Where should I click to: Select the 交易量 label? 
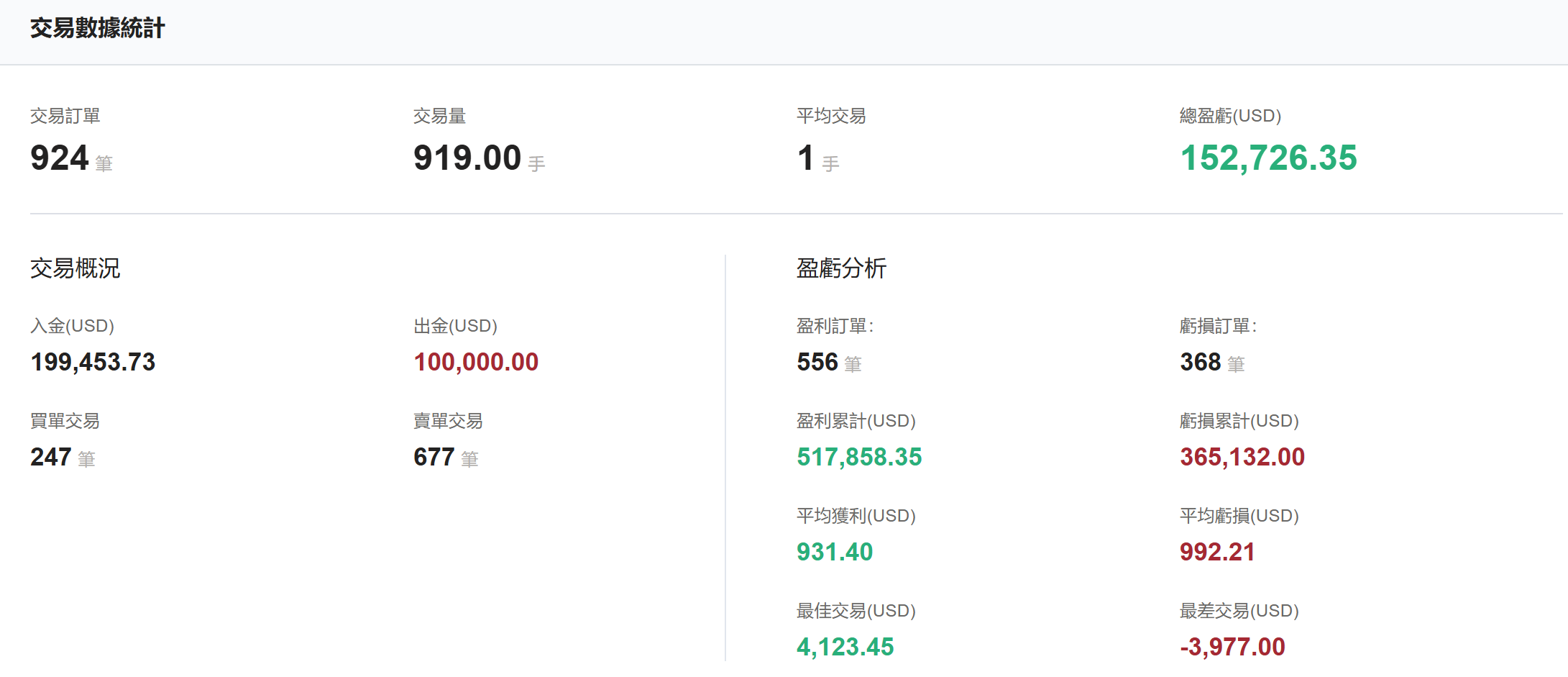(x=440, y=116)
